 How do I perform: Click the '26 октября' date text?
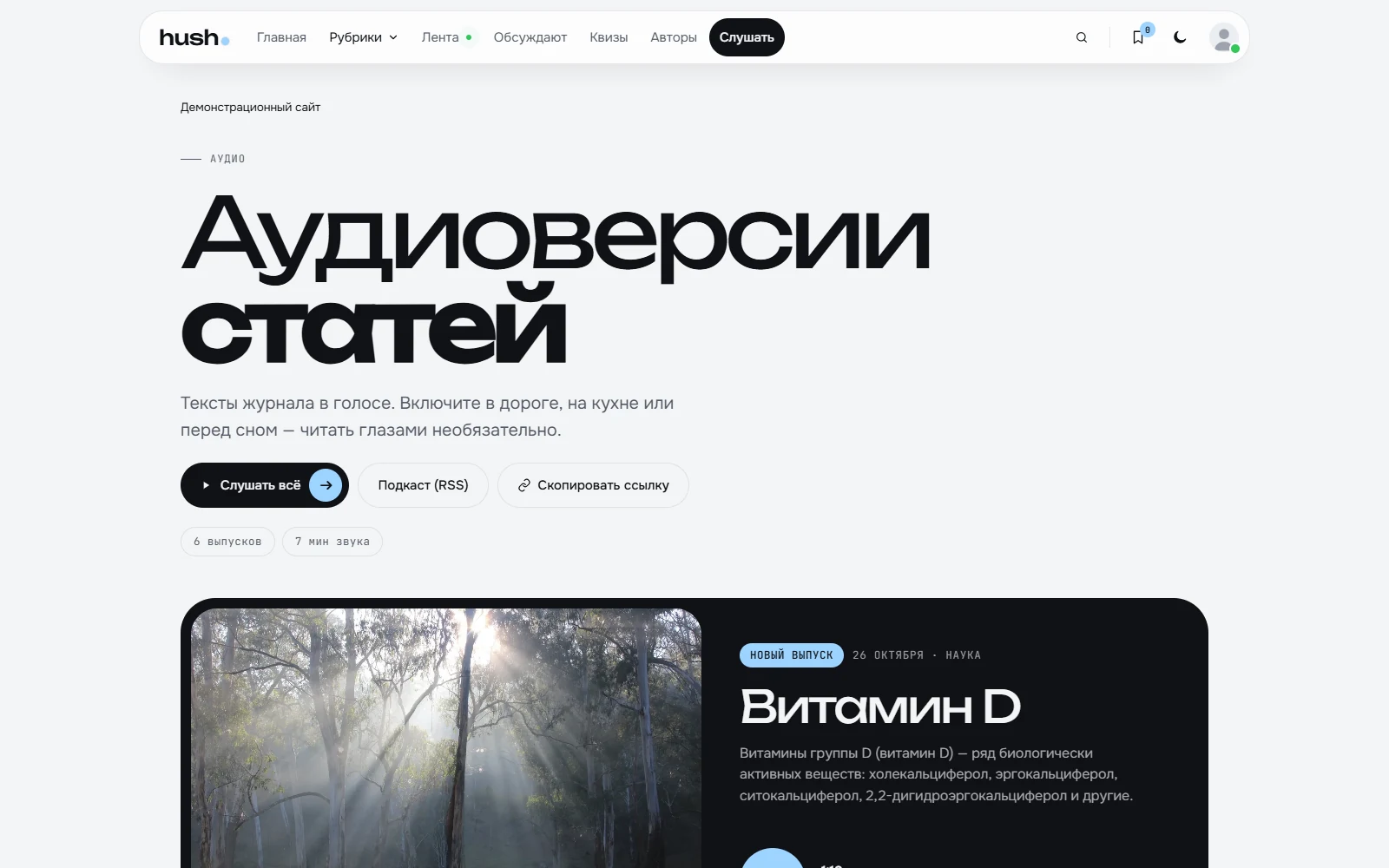point(888,655)
